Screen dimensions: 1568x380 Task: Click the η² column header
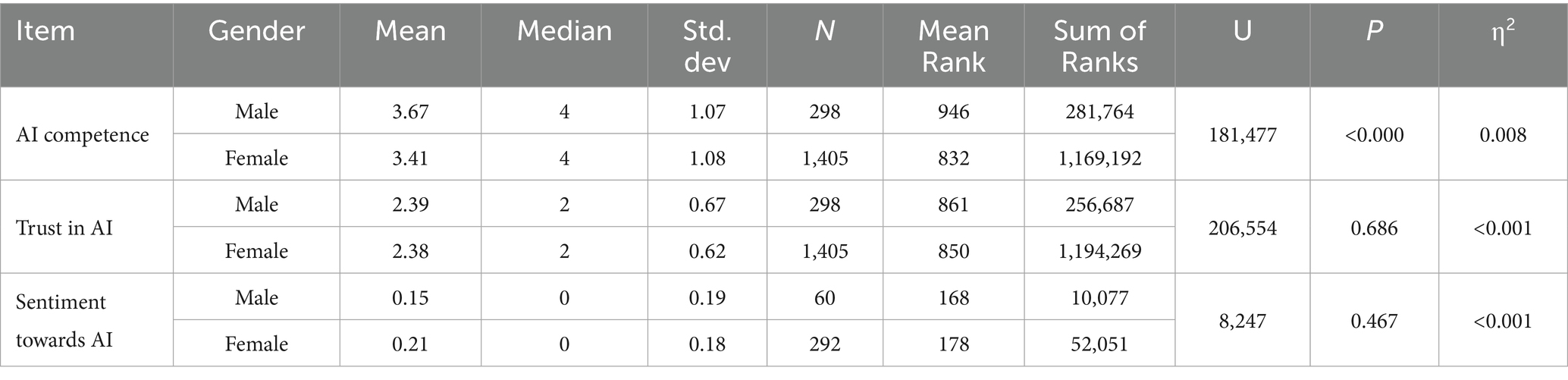[x=1503, y=31]
